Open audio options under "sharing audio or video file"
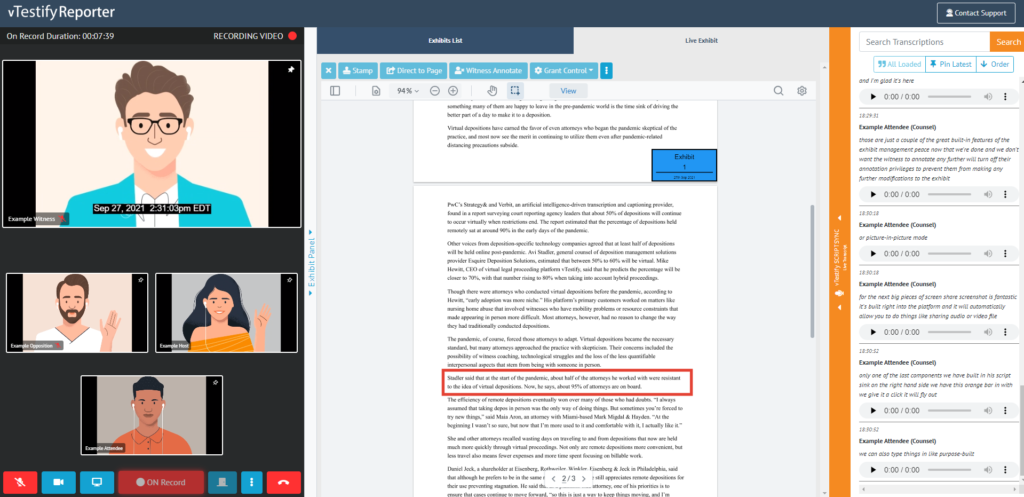The width and height of the screenshot is (1024, 497). click(1006, 334)
